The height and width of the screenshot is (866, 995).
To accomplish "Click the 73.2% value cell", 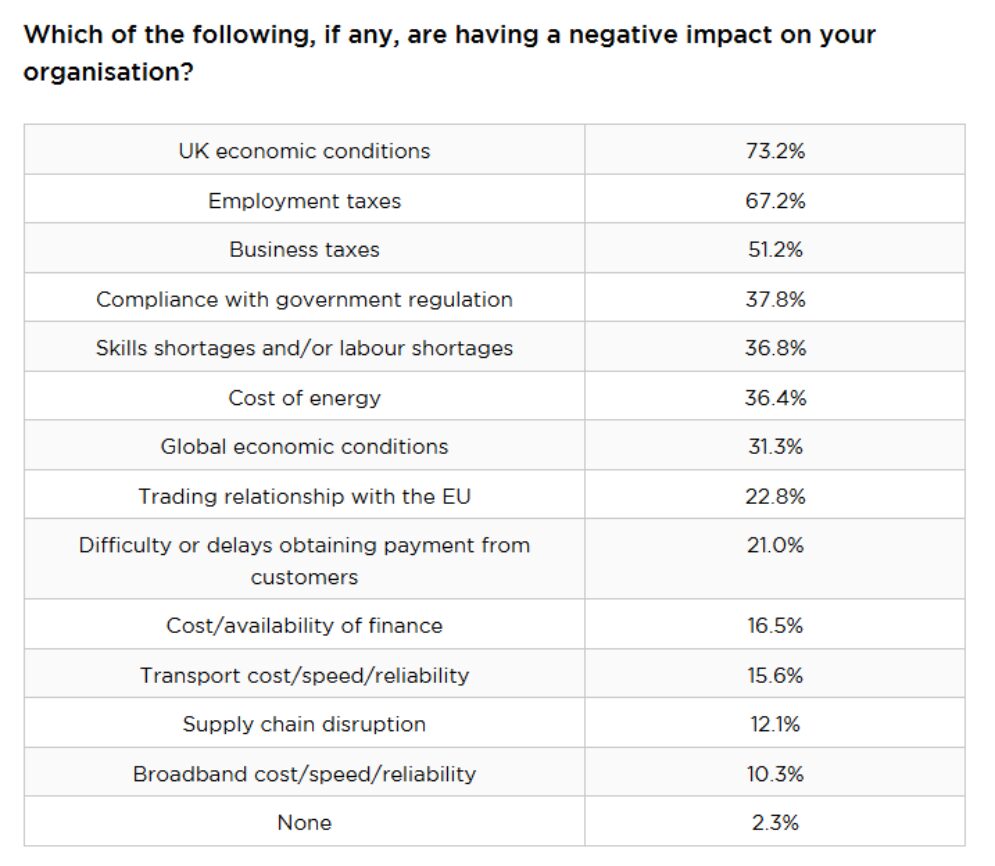I will [x=775, y=151].
